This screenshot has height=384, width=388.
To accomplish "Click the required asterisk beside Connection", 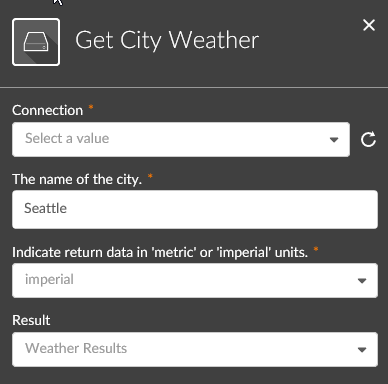I will [x=91, y=107].
